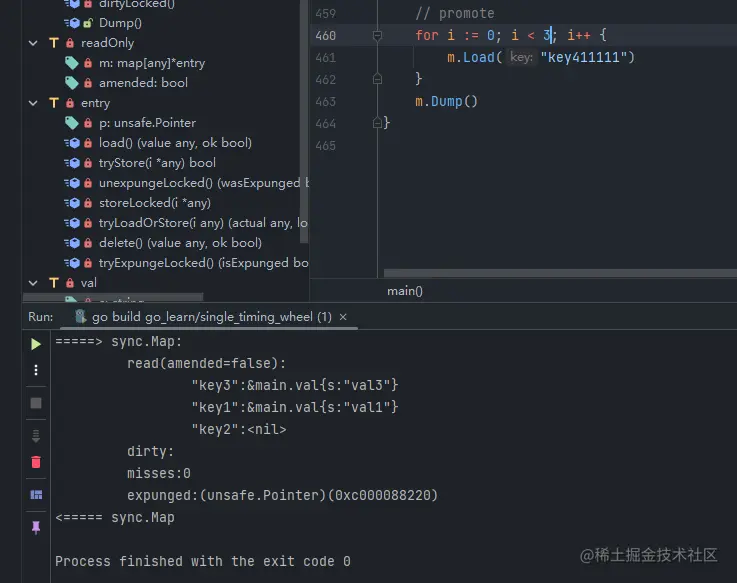
Task: Select method tryLoadOrStore(i any)
Action: (x=203, y=223)
